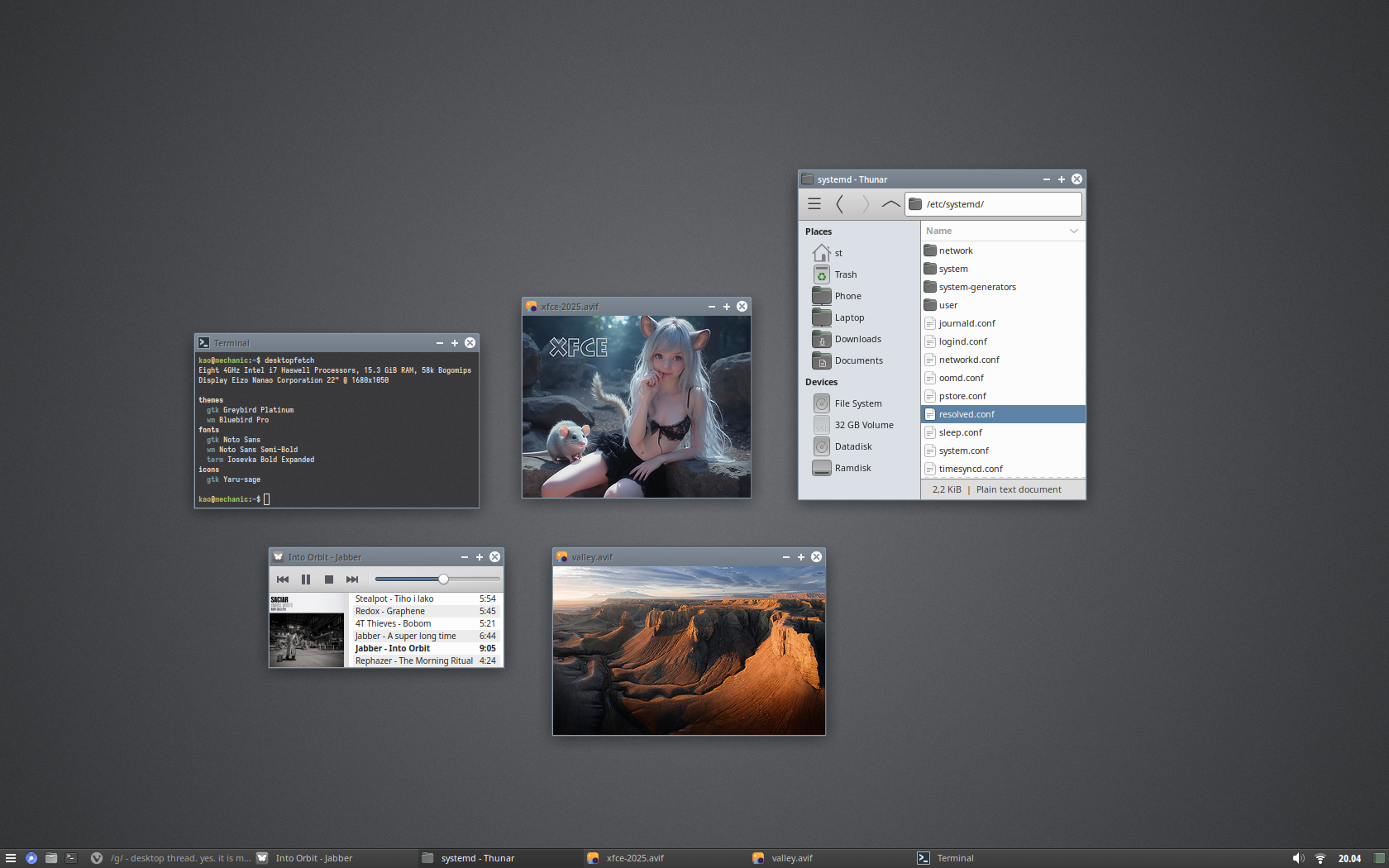This screenshot has width=1389, height=868.
Task: Select timesyncd.conf file
Action: click(x=1003, y=469)
